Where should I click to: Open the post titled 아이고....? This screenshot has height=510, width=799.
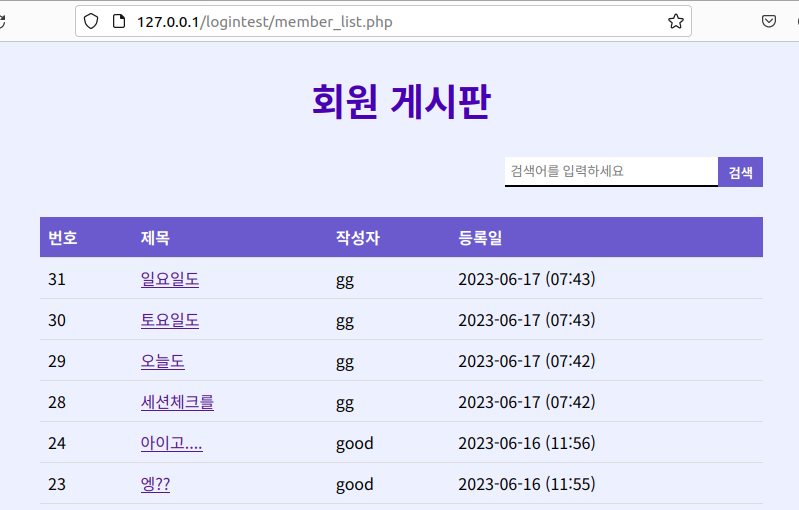pyautogui.click(x=171, y=443)
